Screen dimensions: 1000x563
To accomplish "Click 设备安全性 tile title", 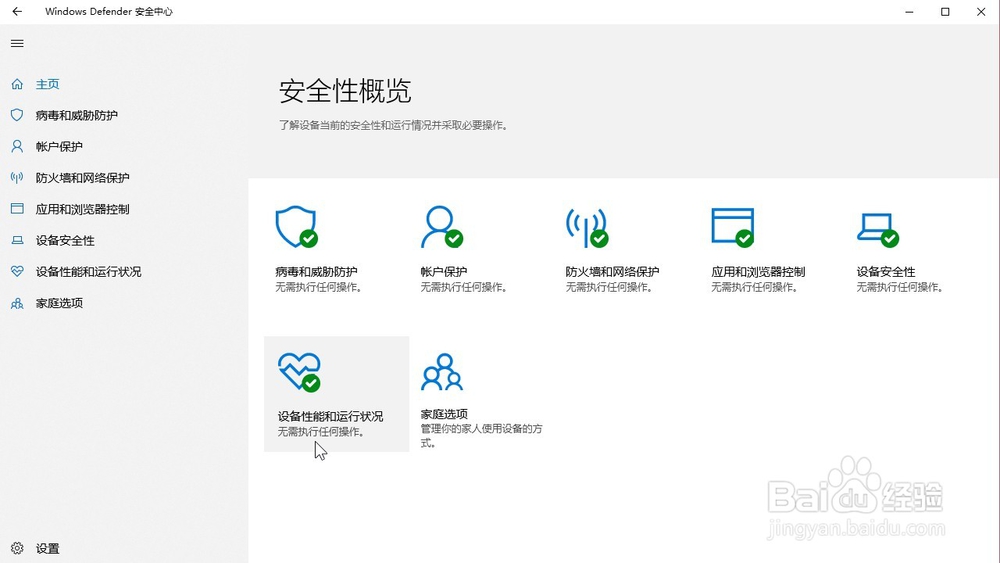I will (x=886, y=272).
